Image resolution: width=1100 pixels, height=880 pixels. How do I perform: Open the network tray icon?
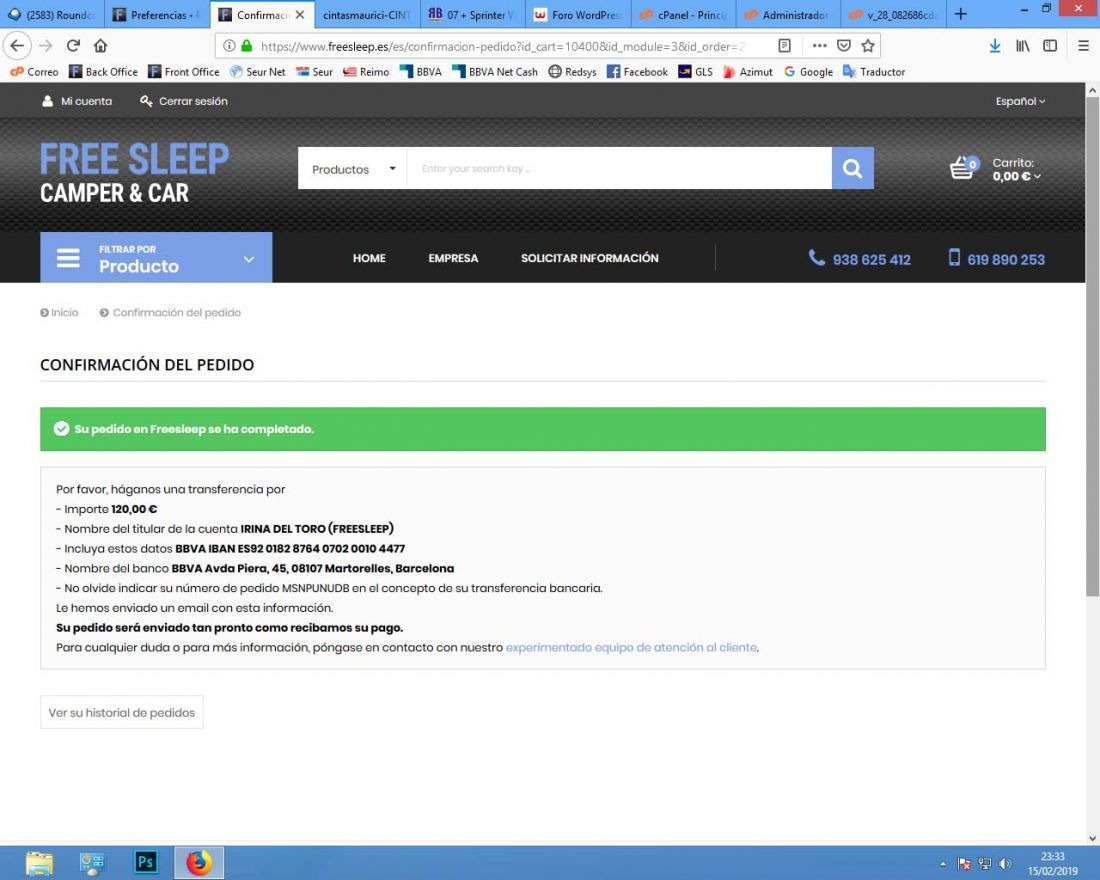coord(985,864)
